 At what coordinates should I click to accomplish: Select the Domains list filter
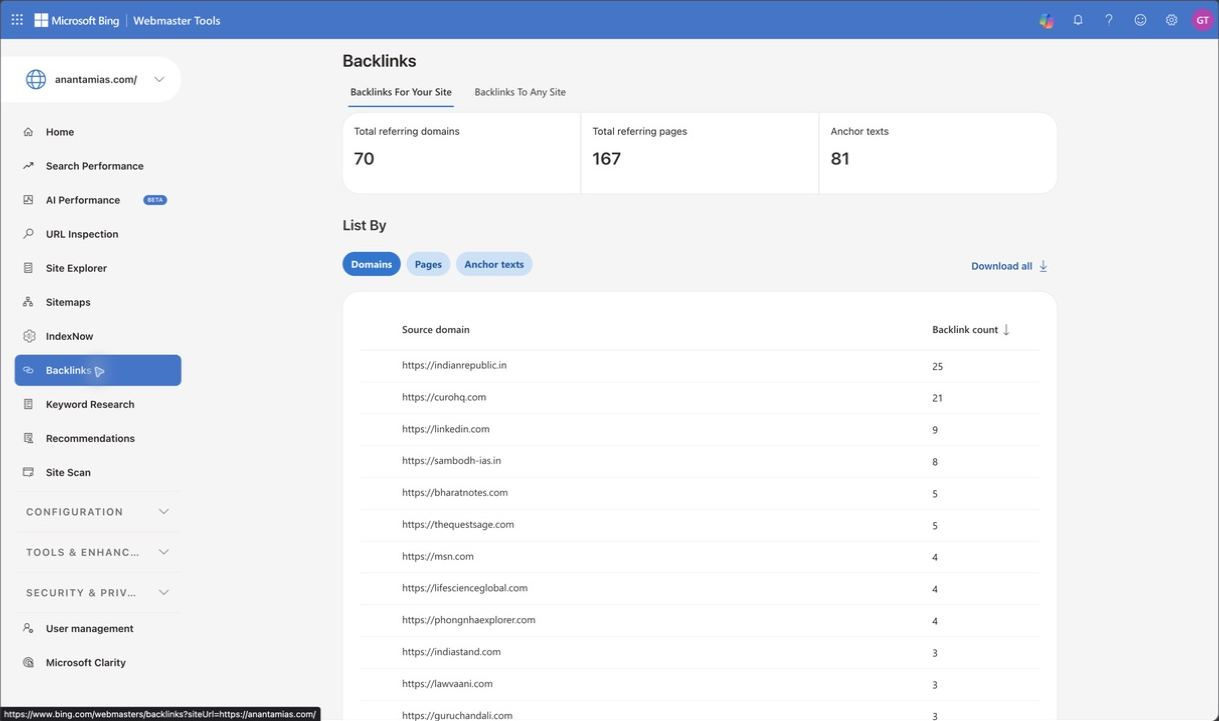click(371, 264)
